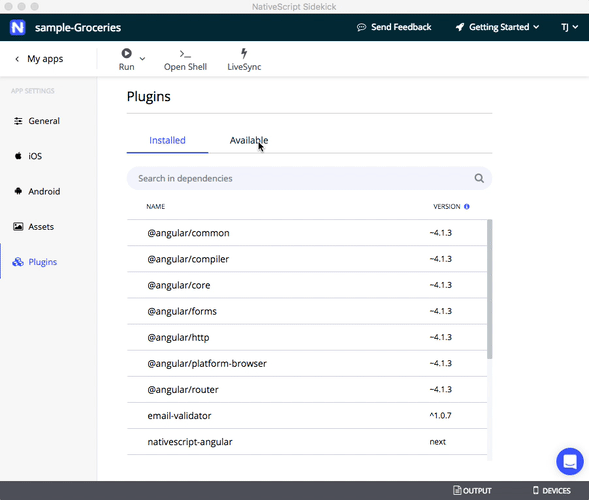Click the sample-Groceries app title
This screenshot has height=500, width=589.
point(78,27)
